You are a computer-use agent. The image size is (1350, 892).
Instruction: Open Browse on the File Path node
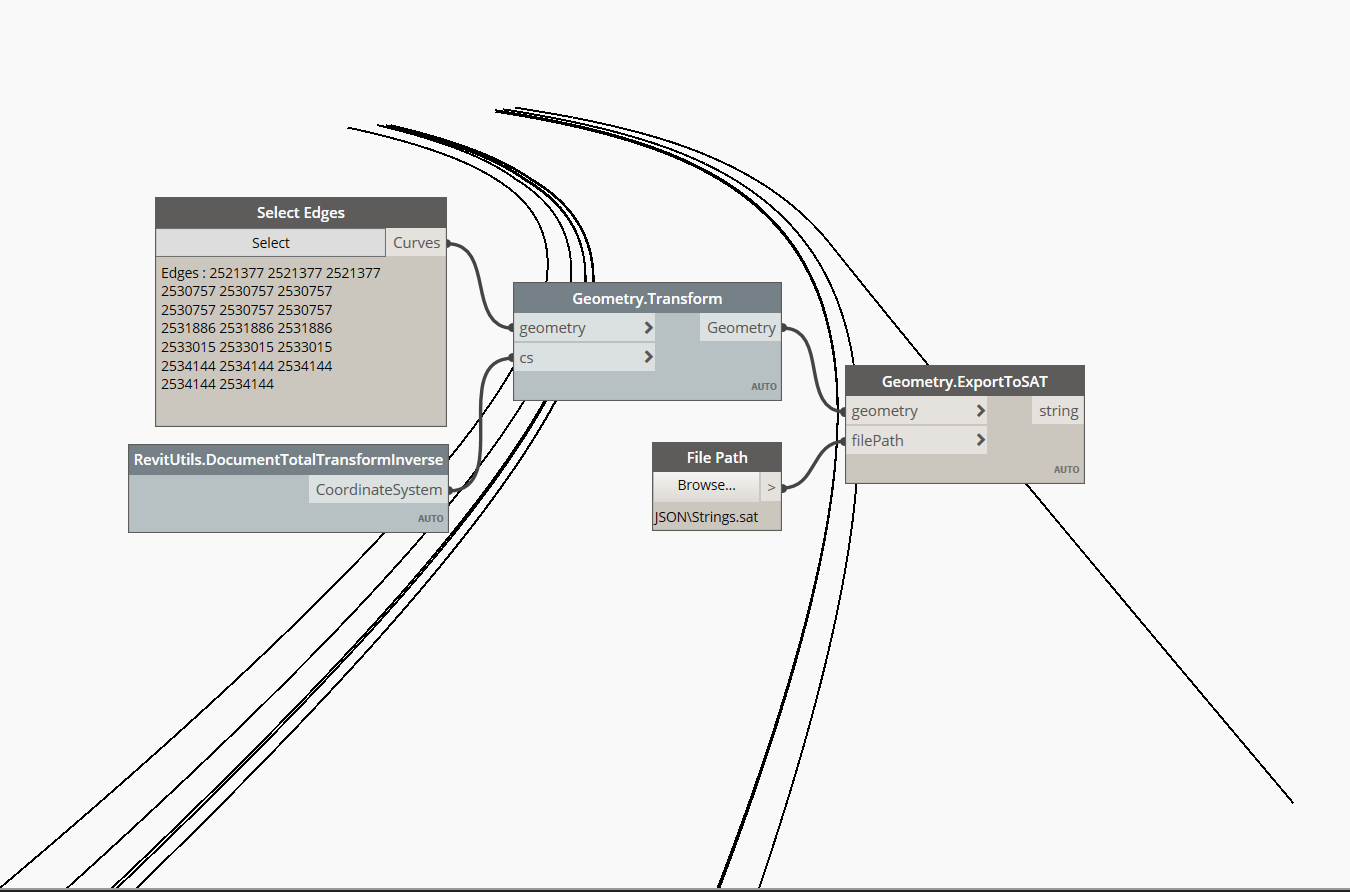[x=706, y=485]
